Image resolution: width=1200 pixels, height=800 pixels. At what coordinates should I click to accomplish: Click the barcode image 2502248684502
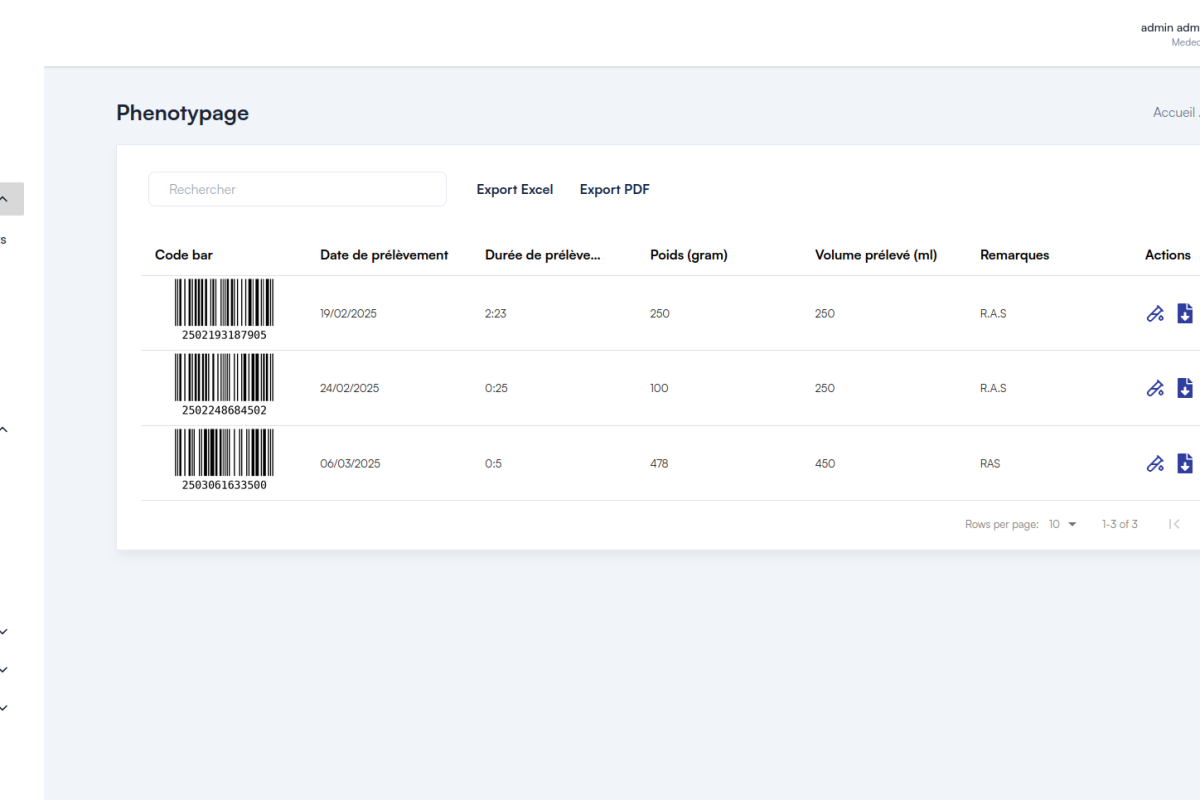coord(224,381)
